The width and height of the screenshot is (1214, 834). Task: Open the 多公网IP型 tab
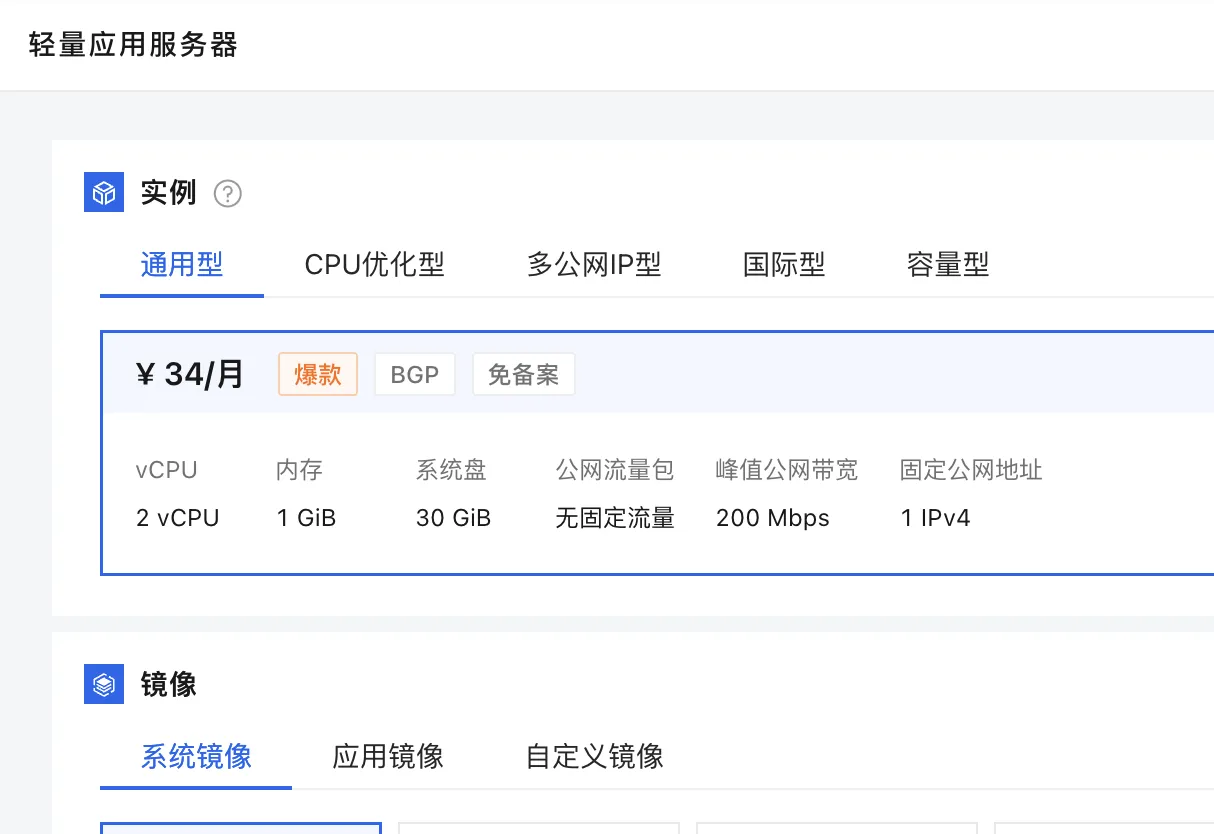click(594, 265)
